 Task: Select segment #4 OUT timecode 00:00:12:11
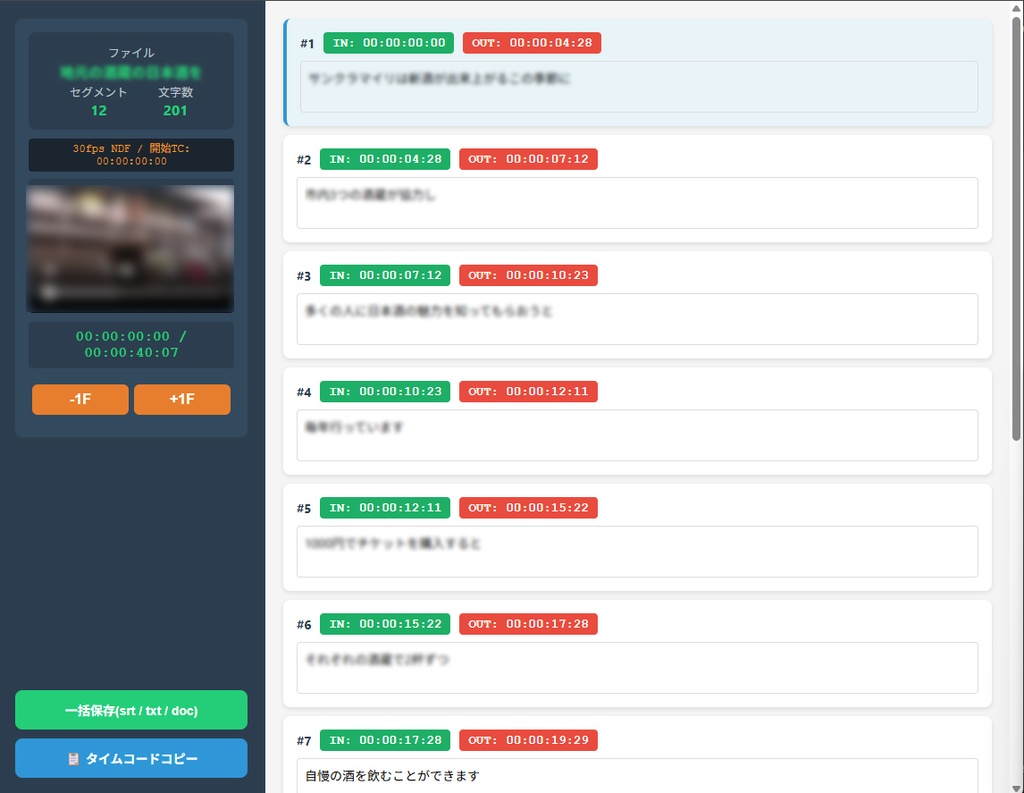tap(528, 392)
